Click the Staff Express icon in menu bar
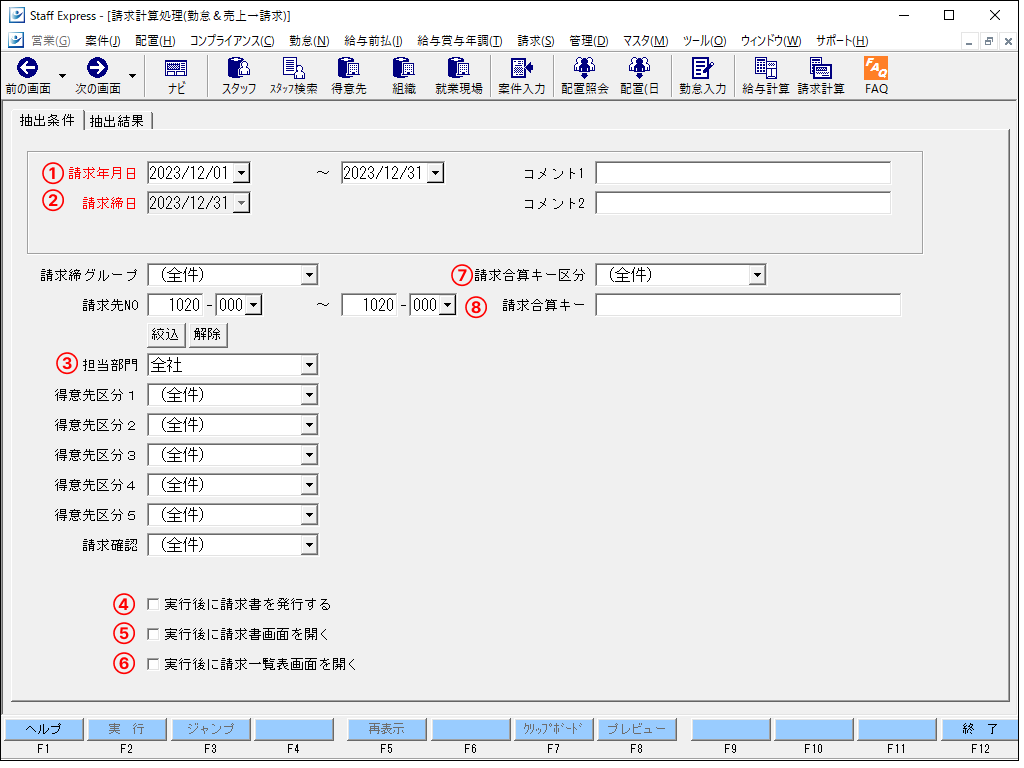Viewport: 1024px width, 768px height. pyautogui.click(x=16, y=40)
